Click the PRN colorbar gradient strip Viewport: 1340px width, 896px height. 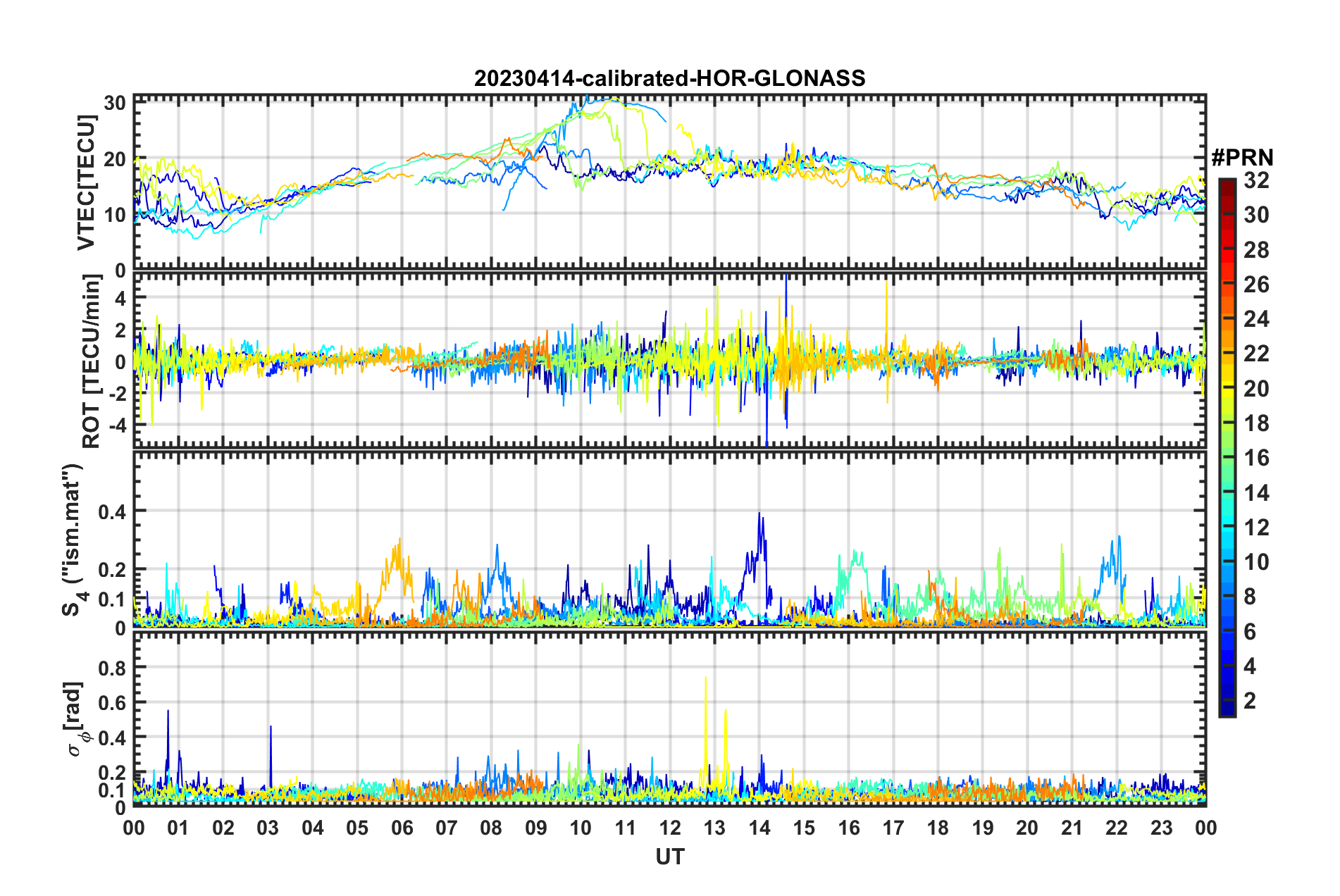[x=1227, y=447]
